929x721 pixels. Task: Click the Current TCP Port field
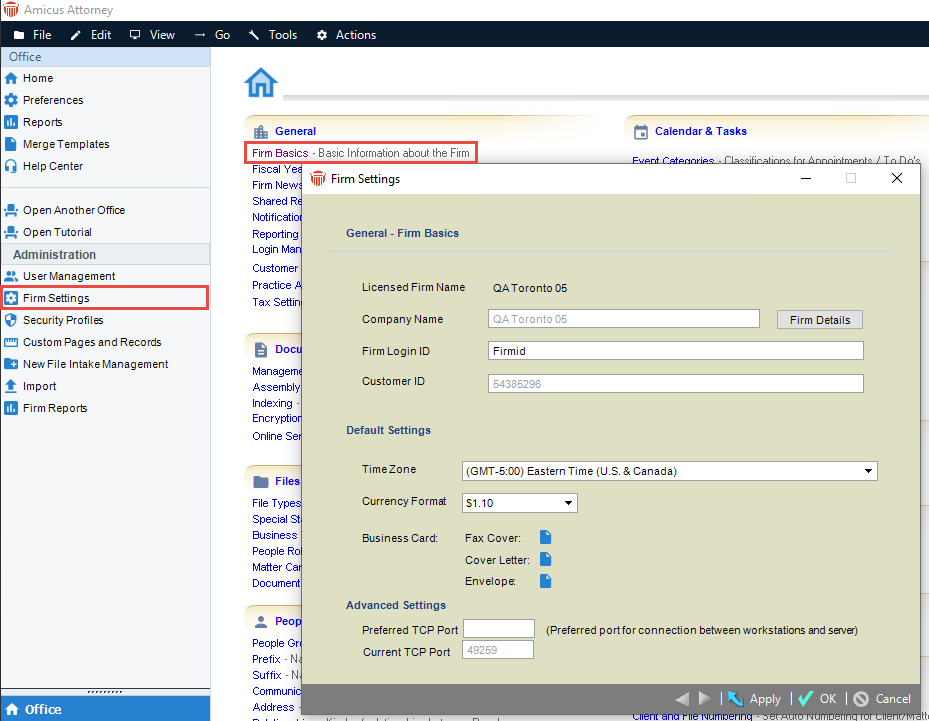498,650
